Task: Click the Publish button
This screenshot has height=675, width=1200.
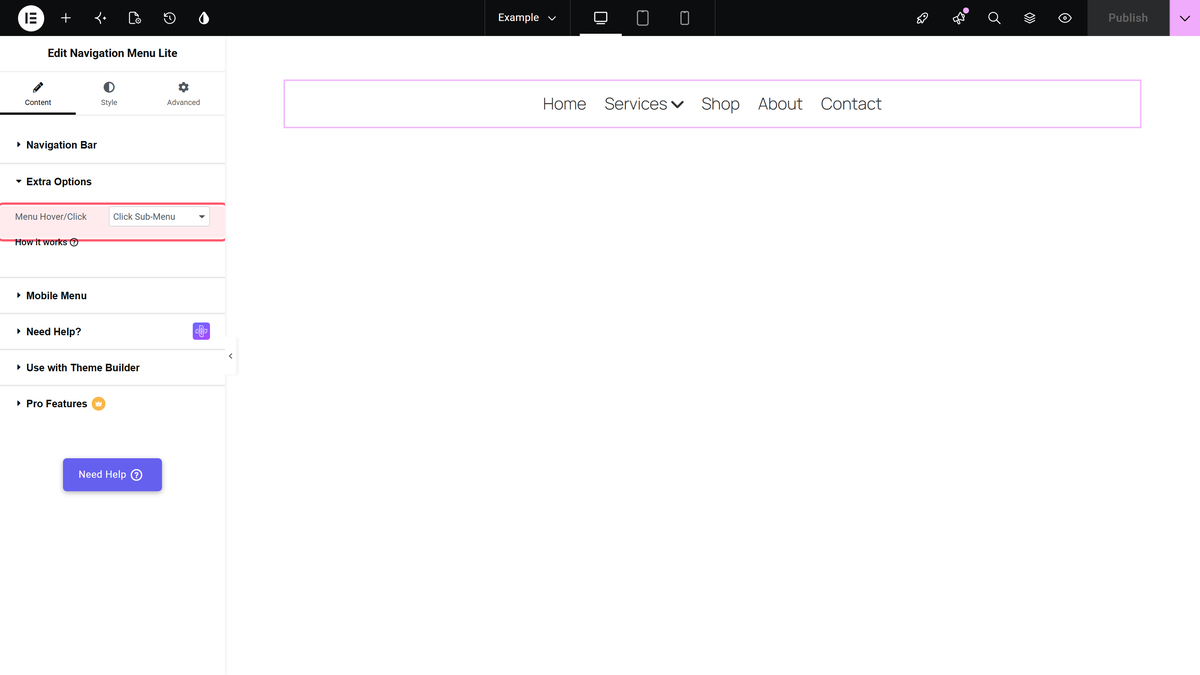Action: (x=1128, y=18)
